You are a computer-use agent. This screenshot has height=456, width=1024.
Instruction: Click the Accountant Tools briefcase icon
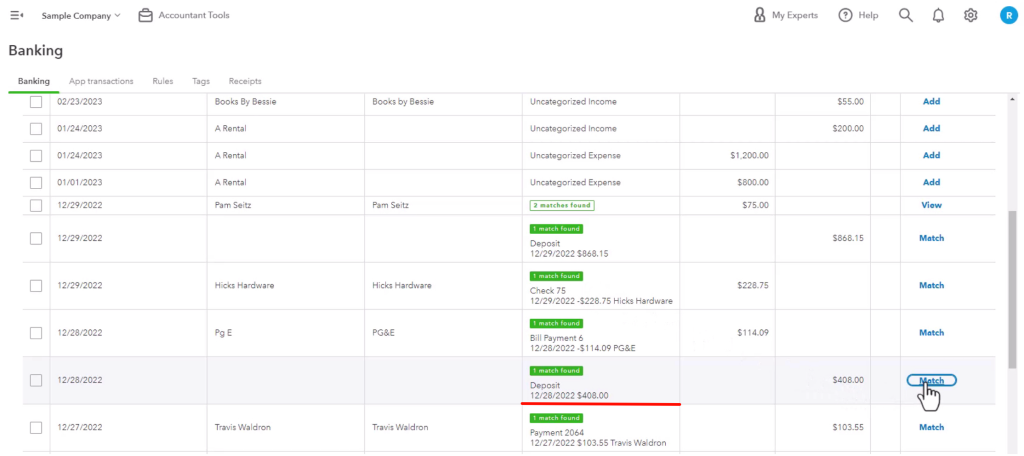(146, 15)
